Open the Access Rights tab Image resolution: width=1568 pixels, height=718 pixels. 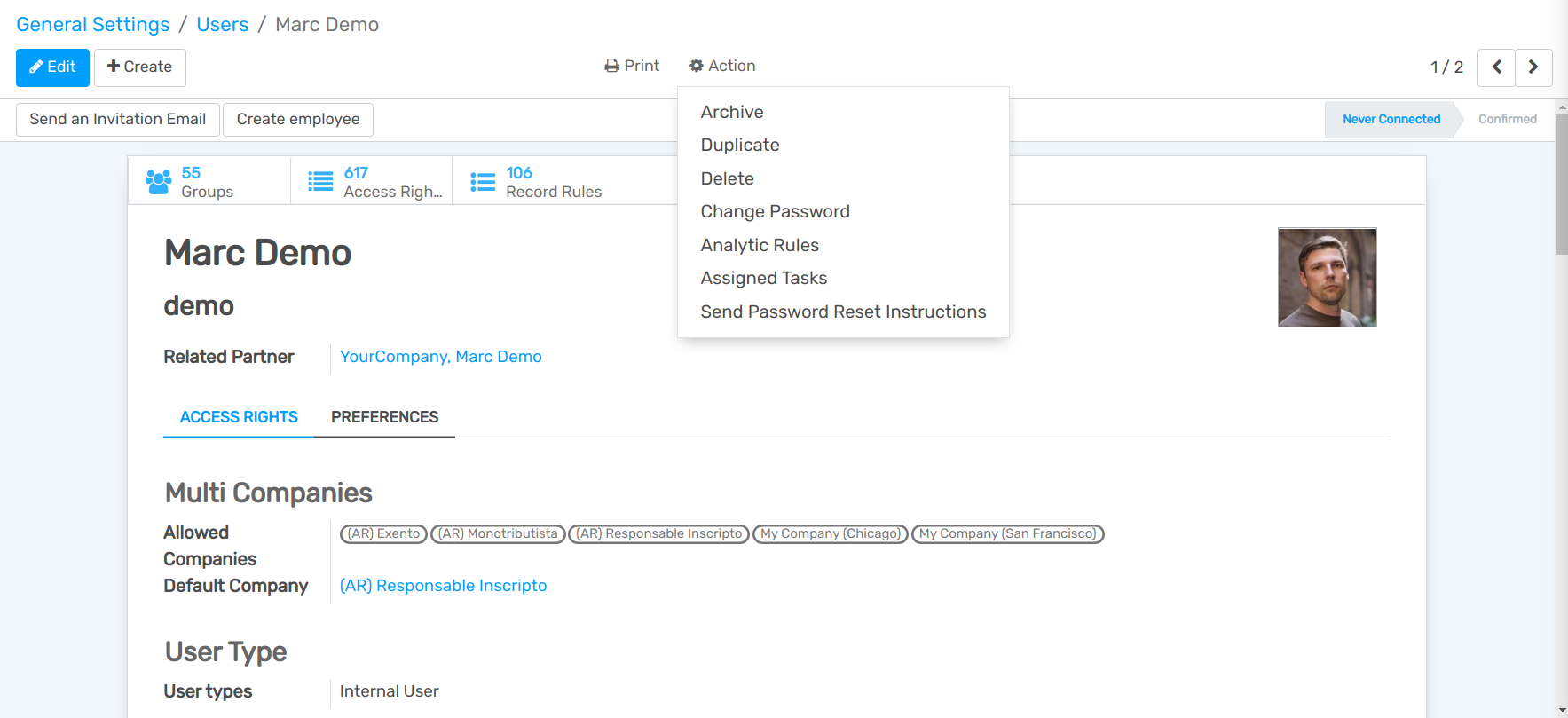pos(239,417)
